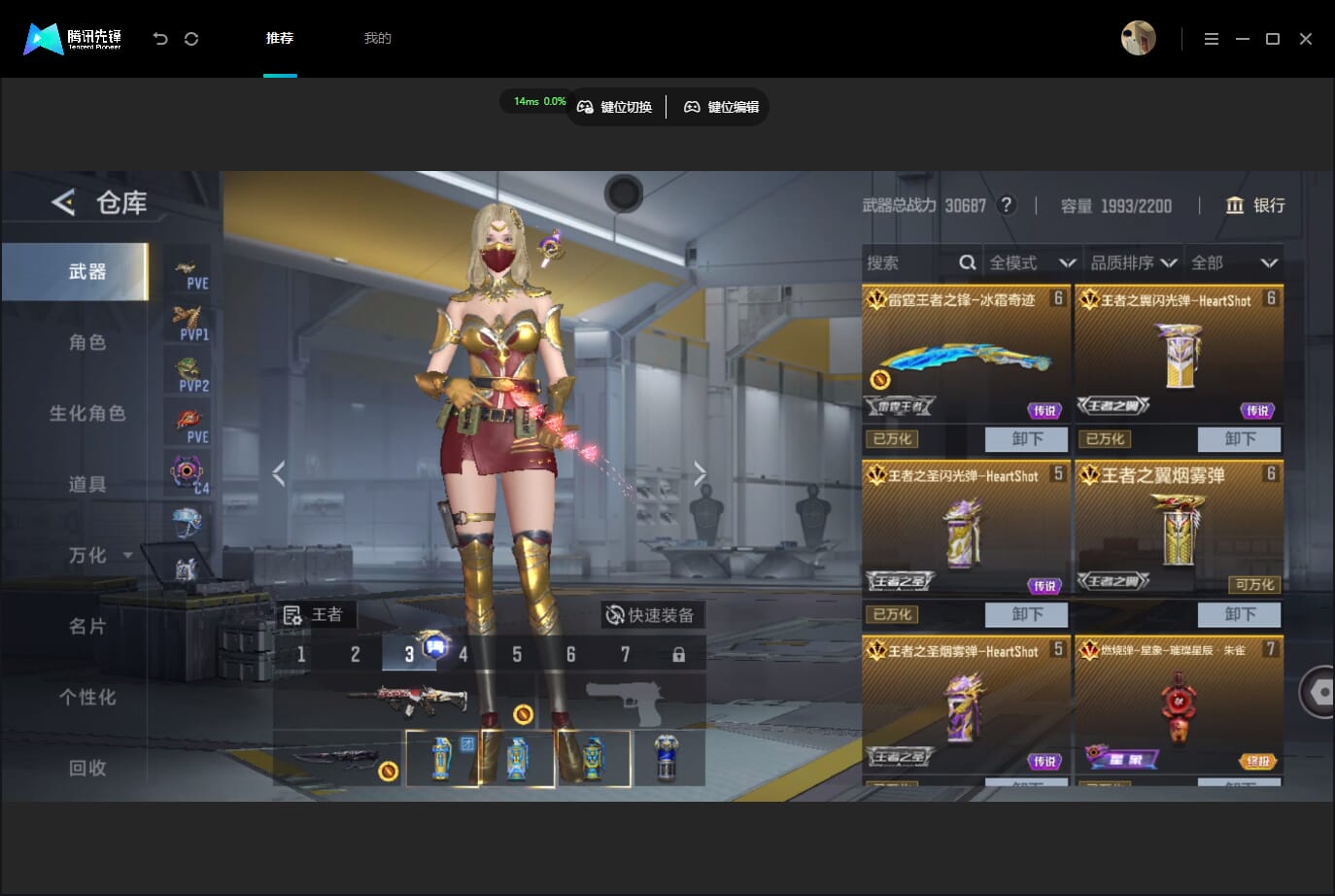Unequip 王者之翼烟雾弹 with 卸下
Image resolution: width=1335 pixels, height=896 pixels.
[1239, 614]
